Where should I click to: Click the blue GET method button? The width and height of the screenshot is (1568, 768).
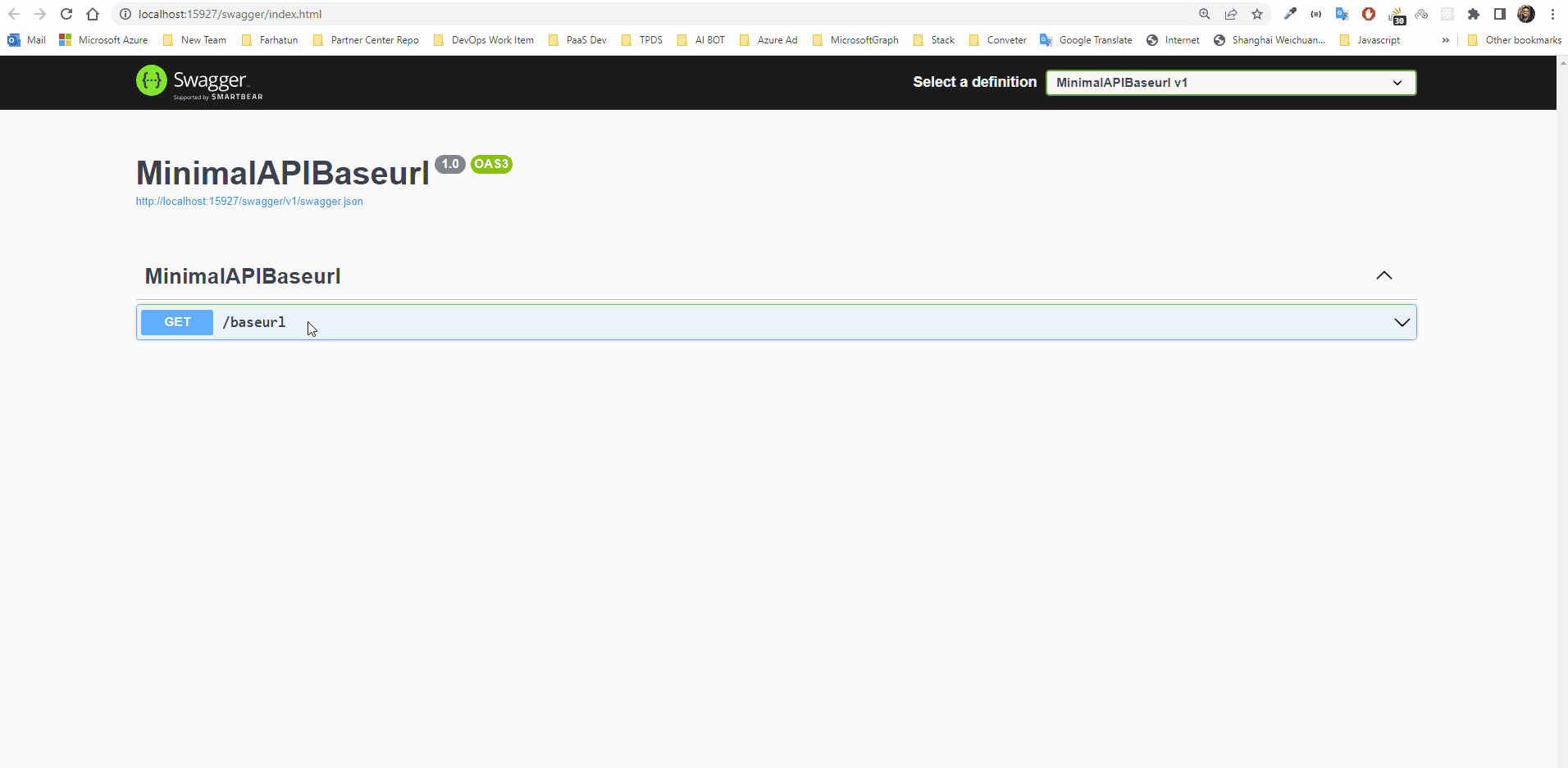pos(176,322)
